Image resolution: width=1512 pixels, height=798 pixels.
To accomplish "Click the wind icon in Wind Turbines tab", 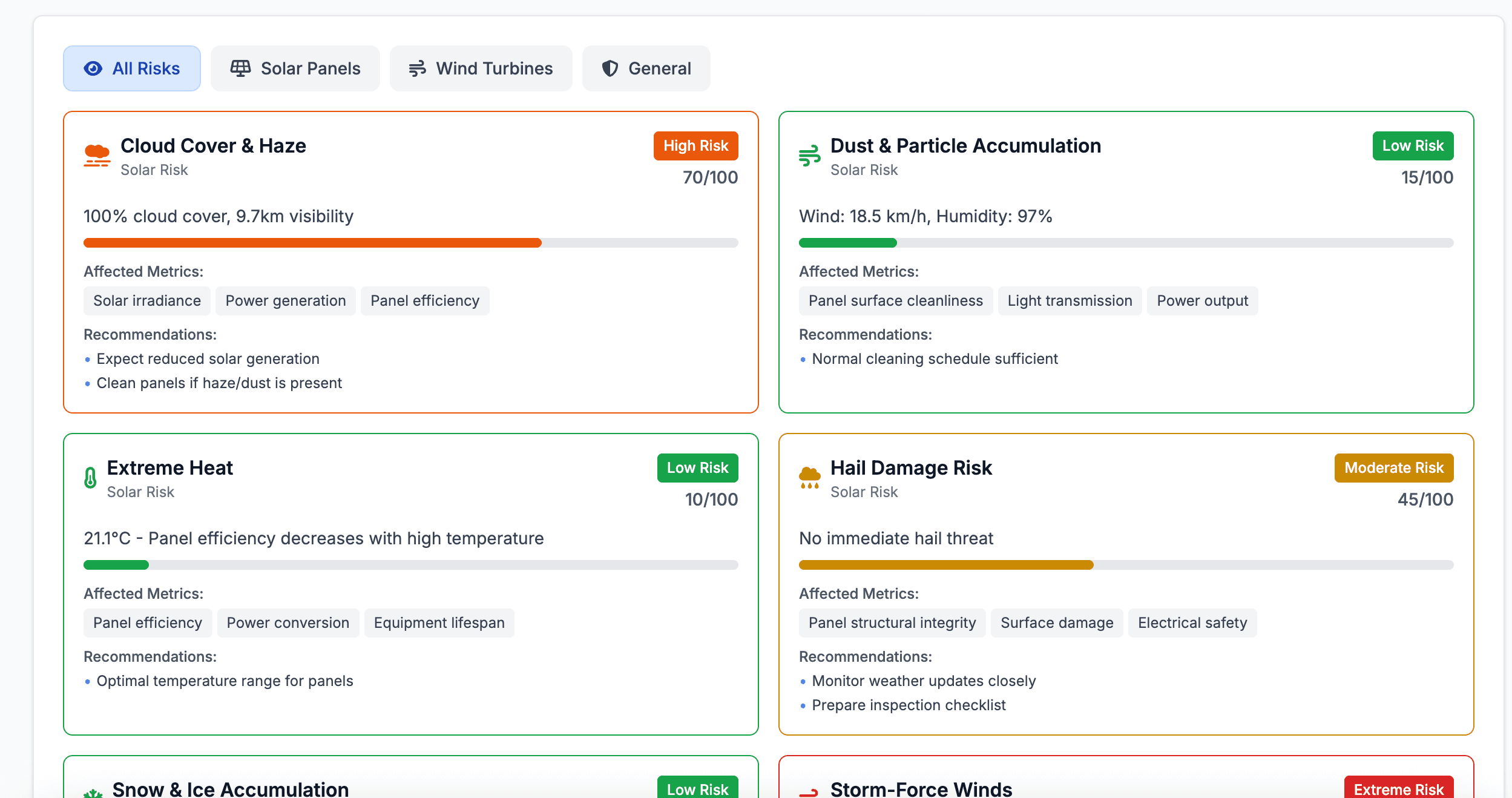I will (418, 68).
